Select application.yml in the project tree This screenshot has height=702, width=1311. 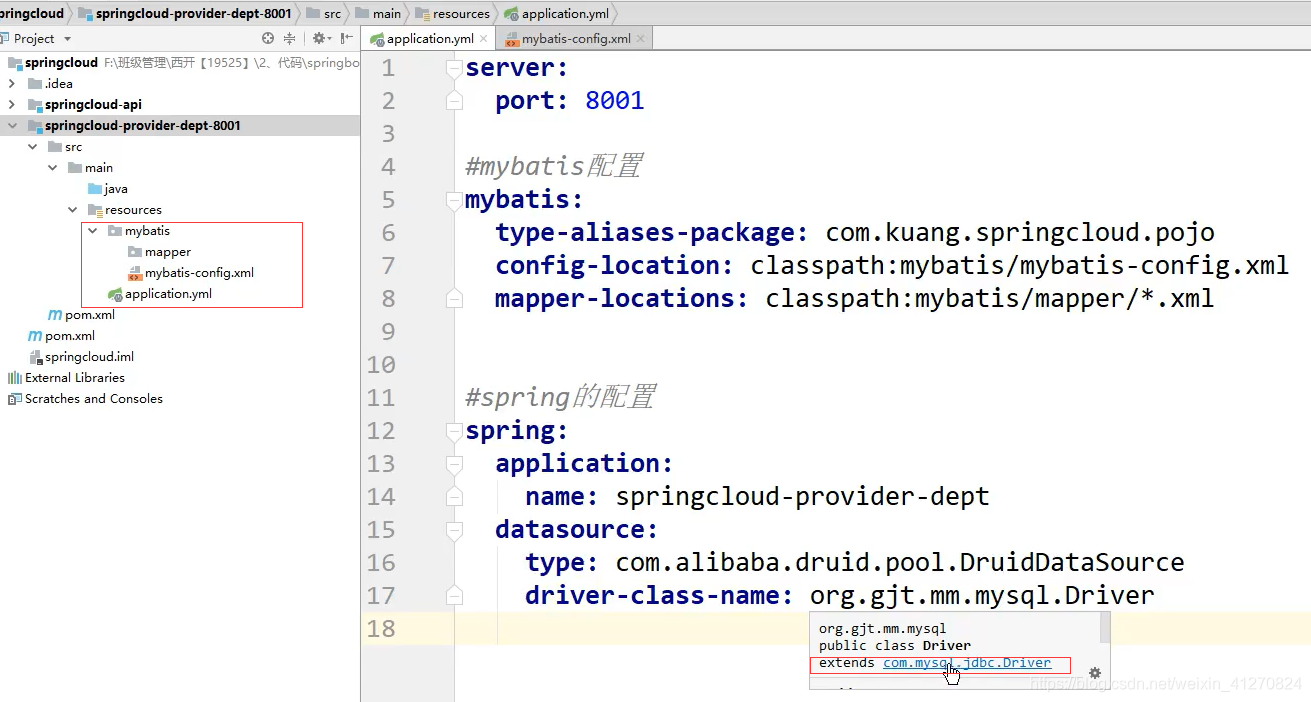pos(168,294)
